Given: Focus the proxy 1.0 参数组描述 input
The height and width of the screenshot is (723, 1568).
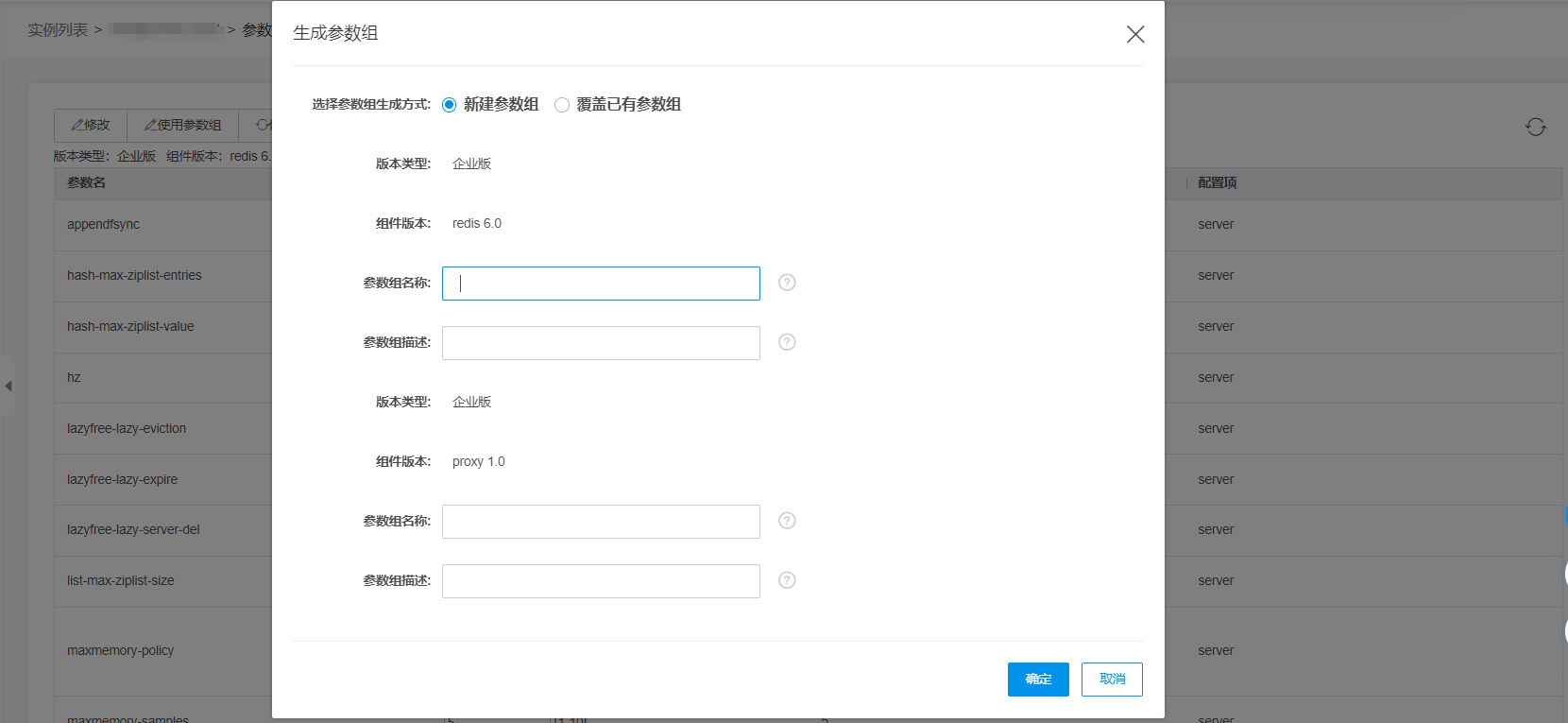Looking at the screenshot, I should point(601,581).
